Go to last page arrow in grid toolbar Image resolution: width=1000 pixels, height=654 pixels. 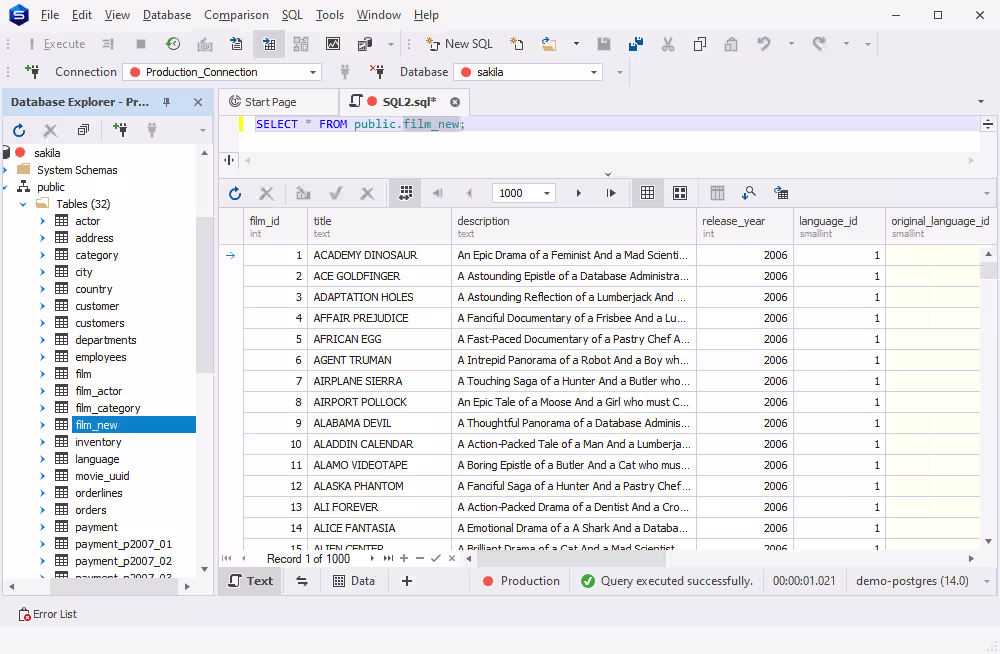click(x=611, y=193)
